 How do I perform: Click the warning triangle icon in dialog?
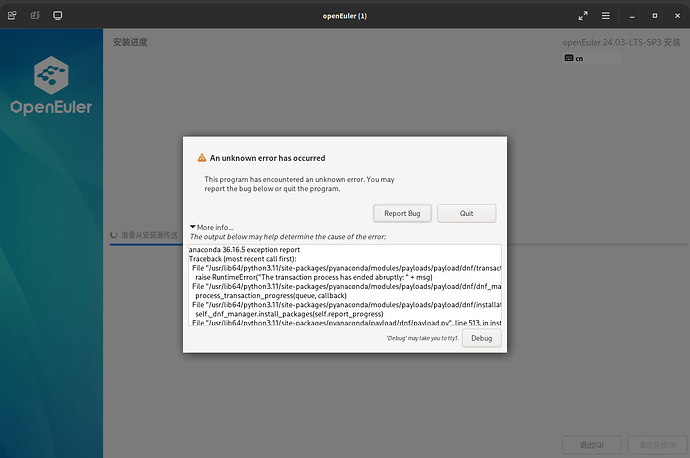[x=201, y=158]
